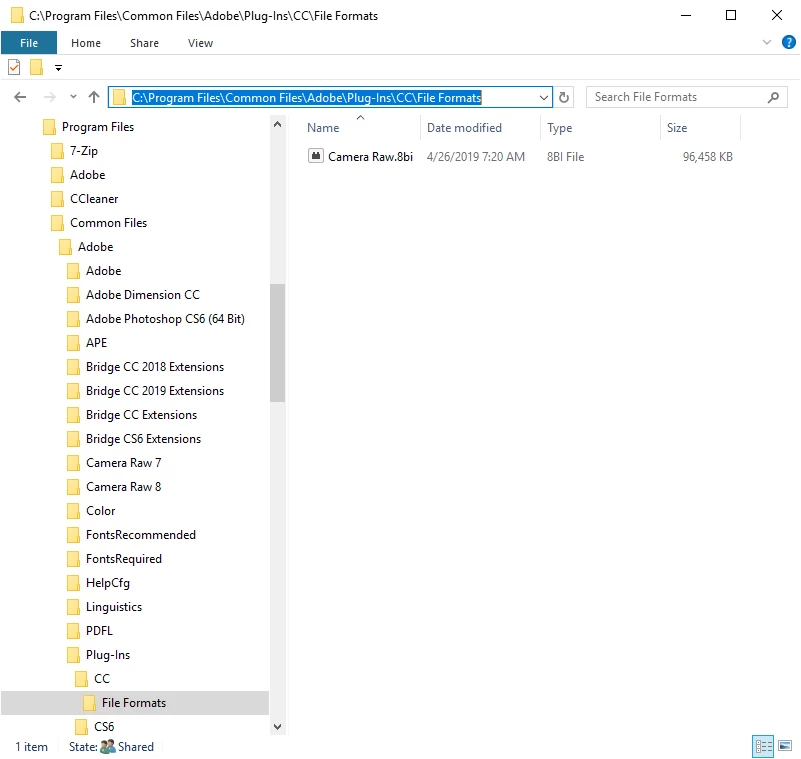Screen dimensions: 801x759
Task: Go forward to next folder
Action: click(x=50, y=97)
